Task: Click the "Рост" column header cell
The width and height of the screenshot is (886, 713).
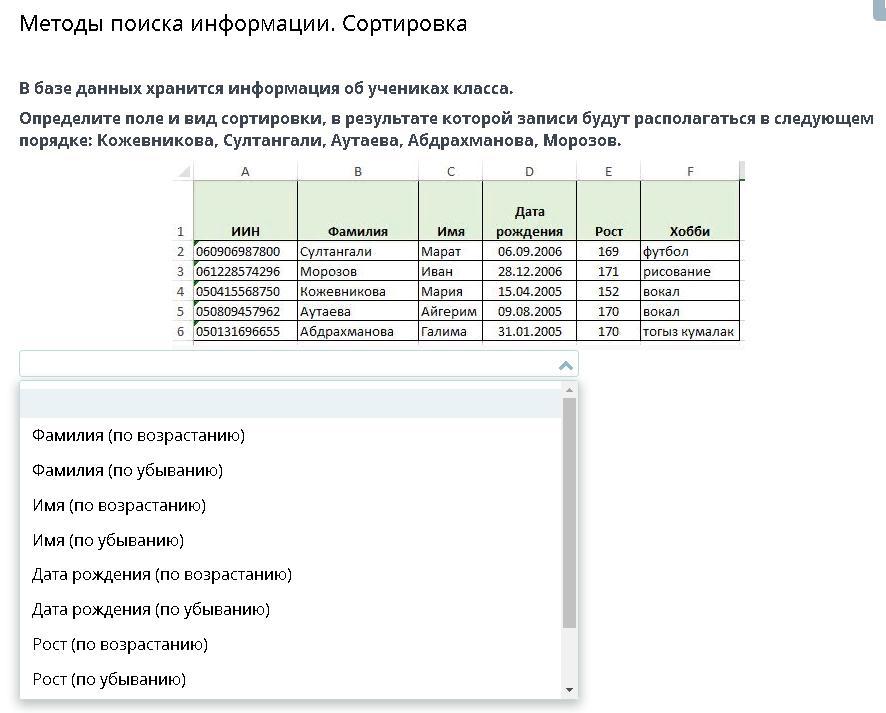Action: click(x=609, y=211)
